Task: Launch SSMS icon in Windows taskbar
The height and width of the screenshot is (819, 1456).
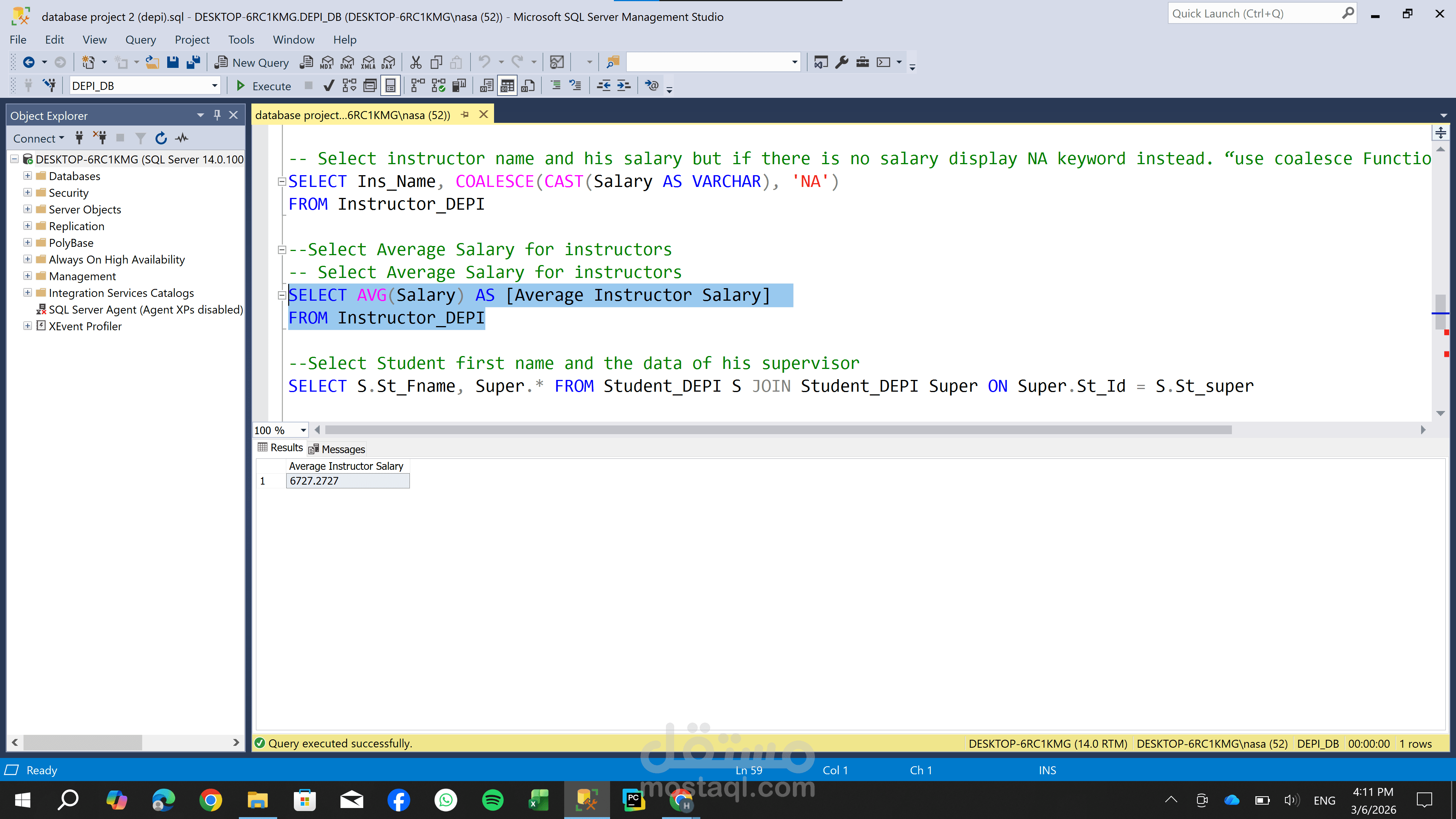Action: (x=587, y=800)
